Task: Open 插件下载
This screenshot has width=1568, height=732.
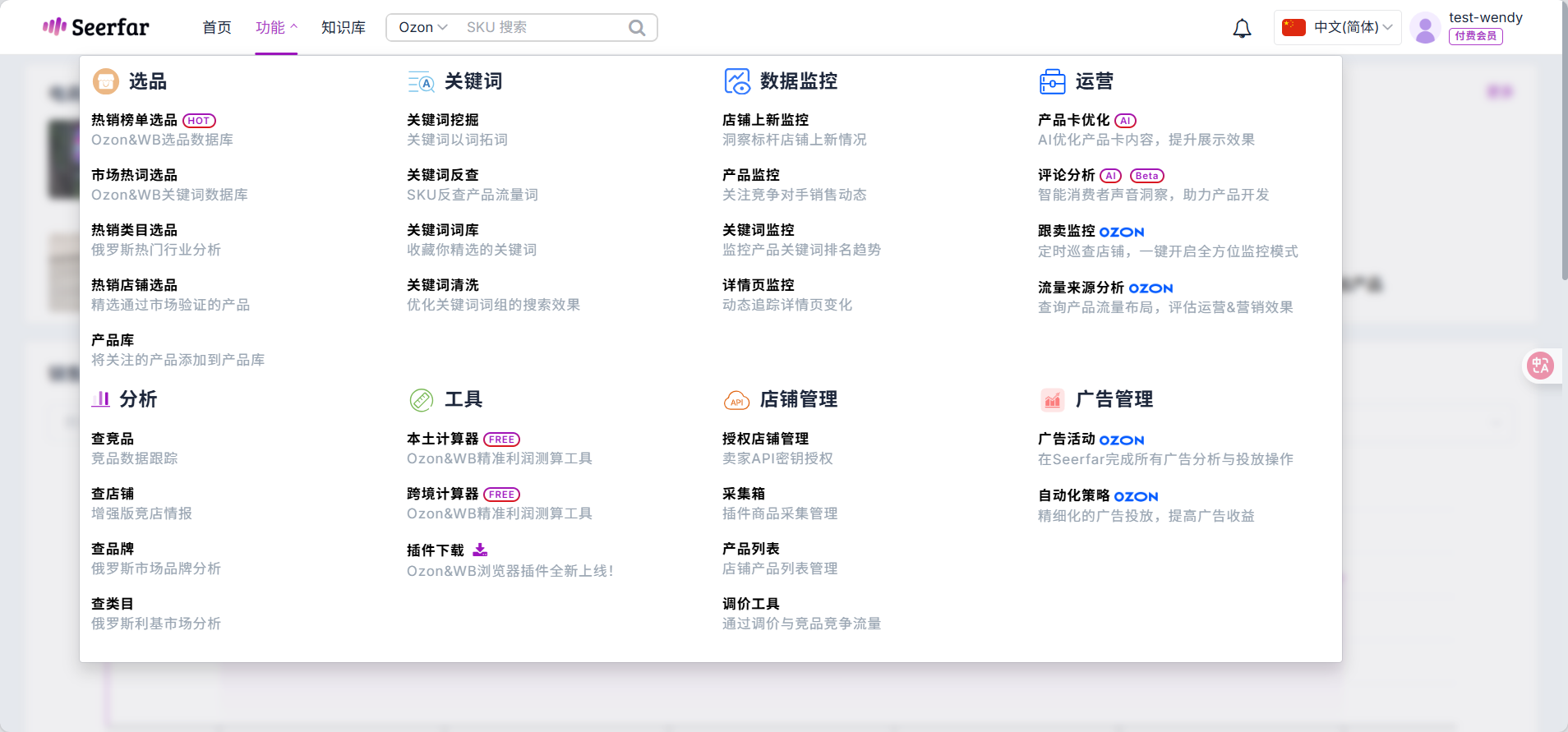Action: click(x=436, y=550)
